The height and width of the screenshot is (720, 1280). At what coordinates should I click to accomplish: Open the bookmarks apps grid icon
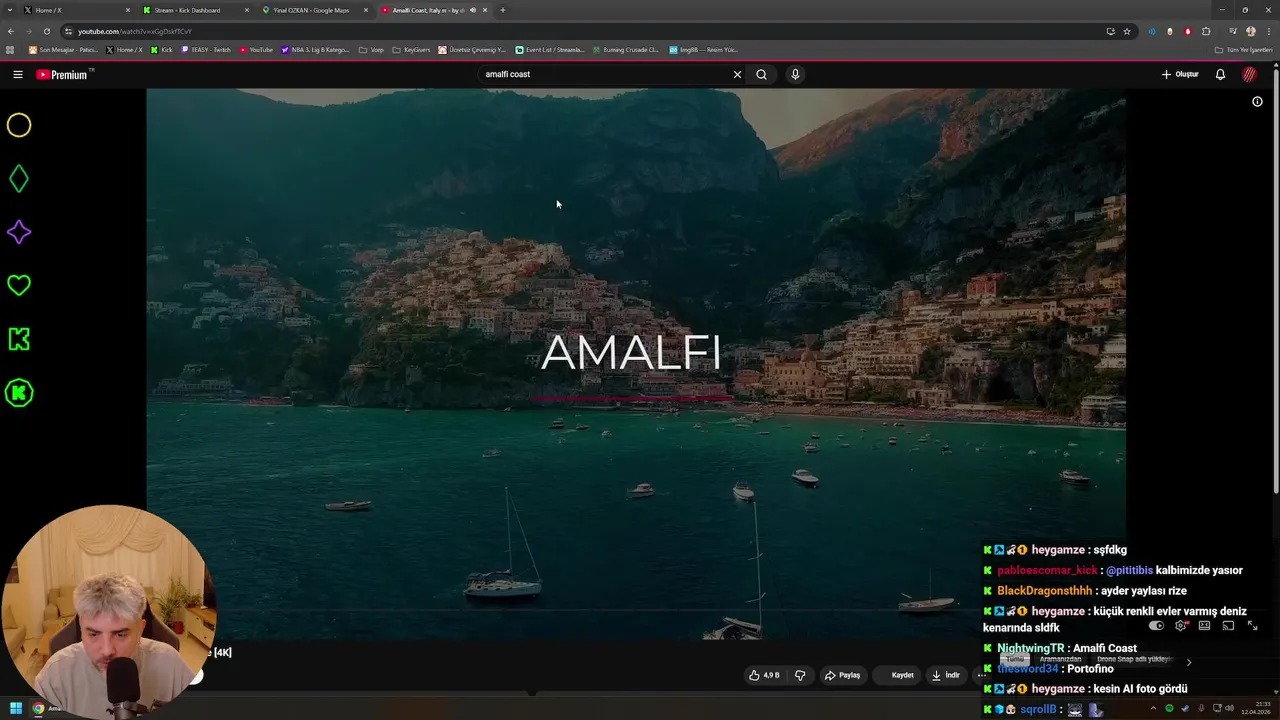tap(10, 49)
